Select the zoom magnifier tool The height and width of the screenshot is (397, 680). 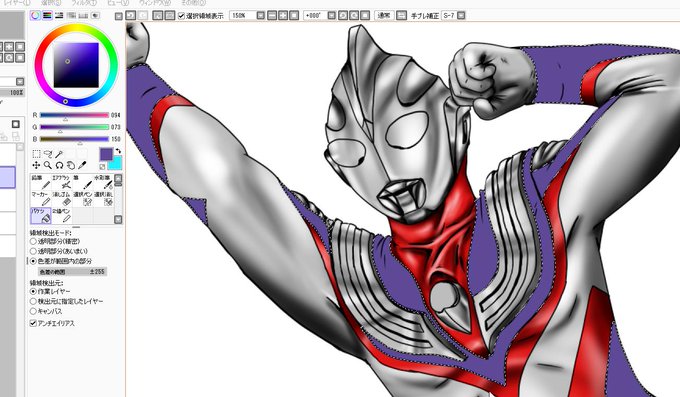[48, 165]
